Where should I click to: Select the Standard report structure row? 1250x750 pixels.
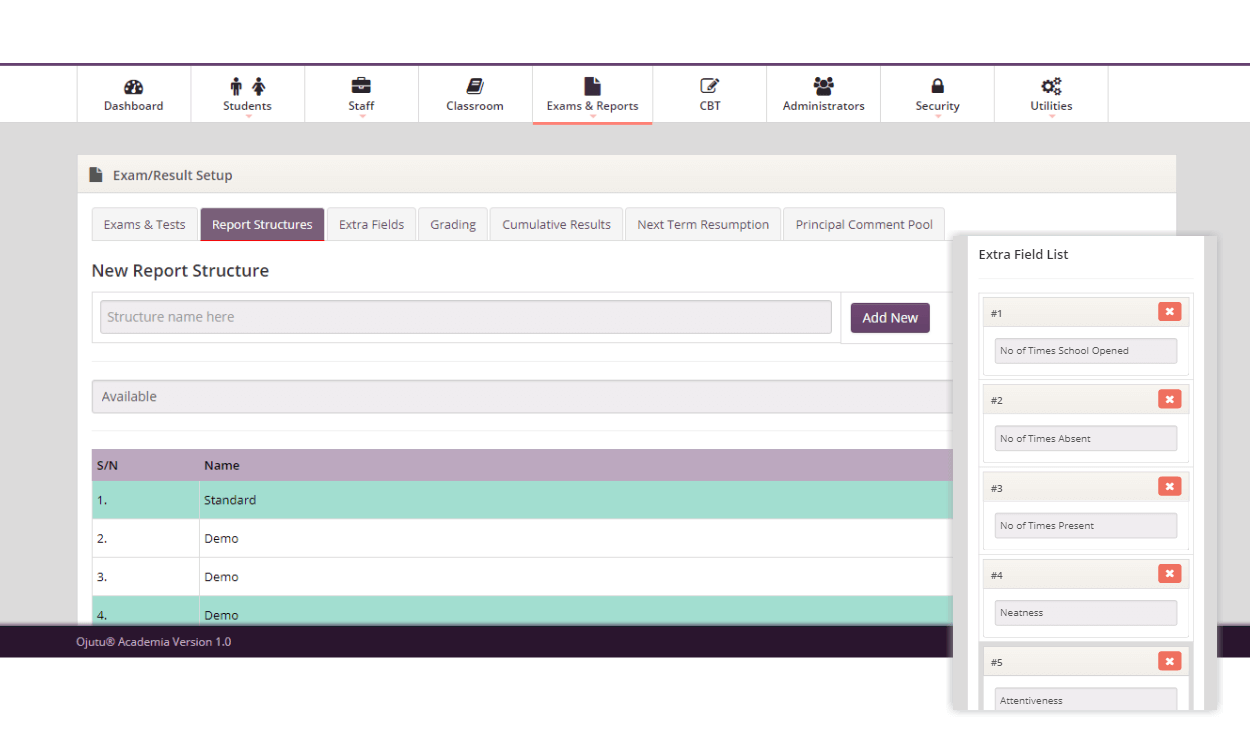pyautogui.click(x=522, y=500)
